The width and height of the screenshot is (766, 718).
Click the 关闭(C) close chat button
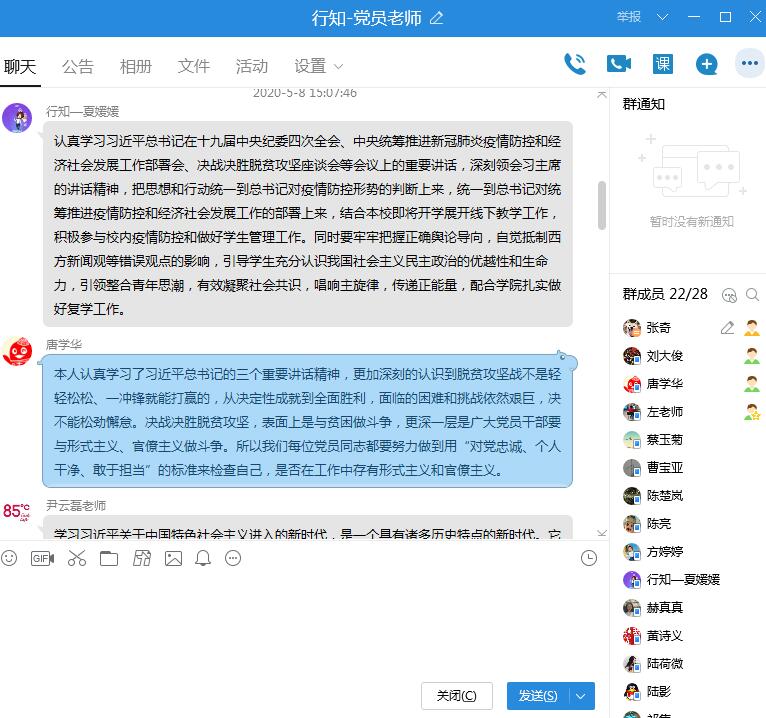(x=456, y=696)
